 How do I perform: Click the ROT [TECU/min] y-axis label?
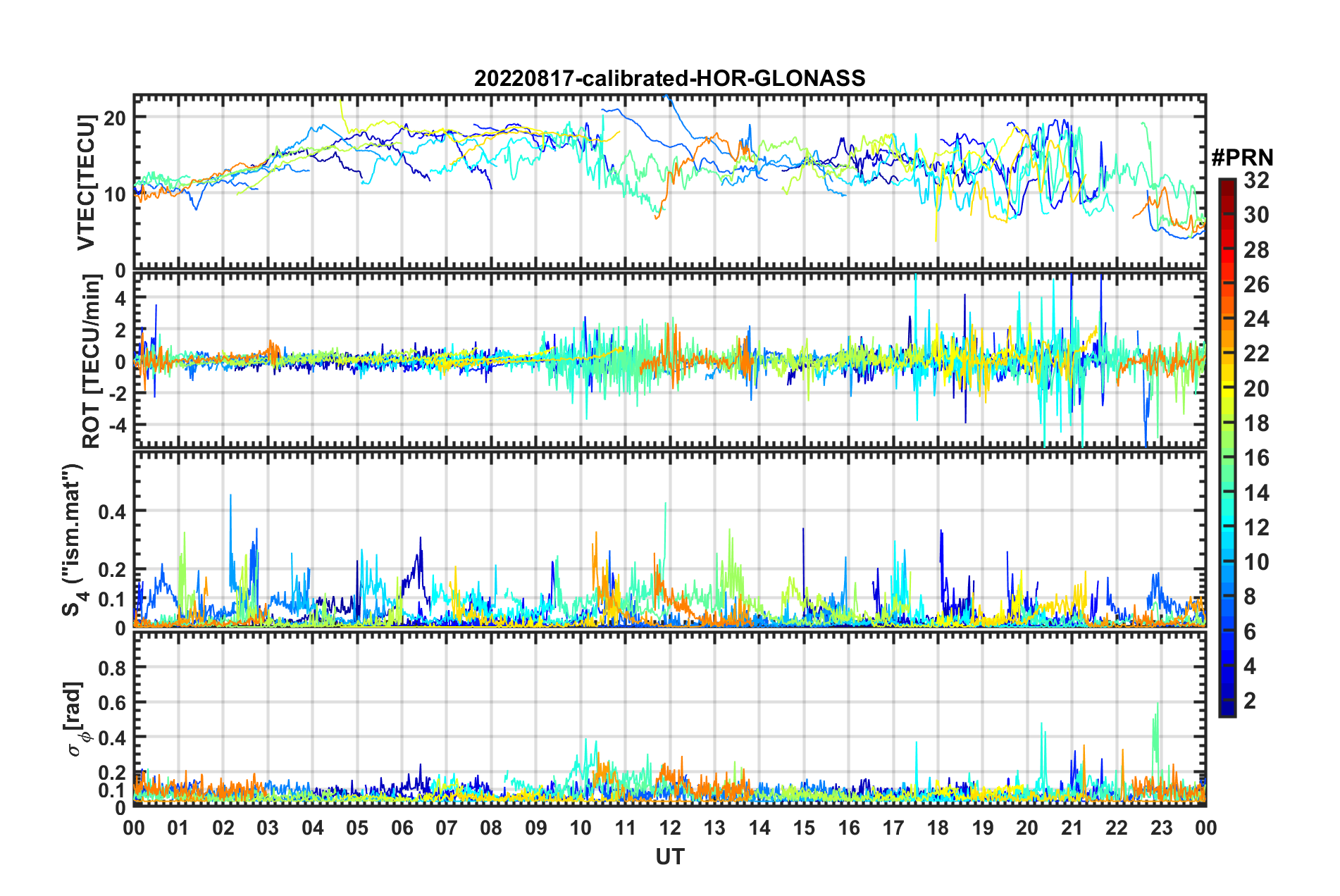(x=91, y=361)
